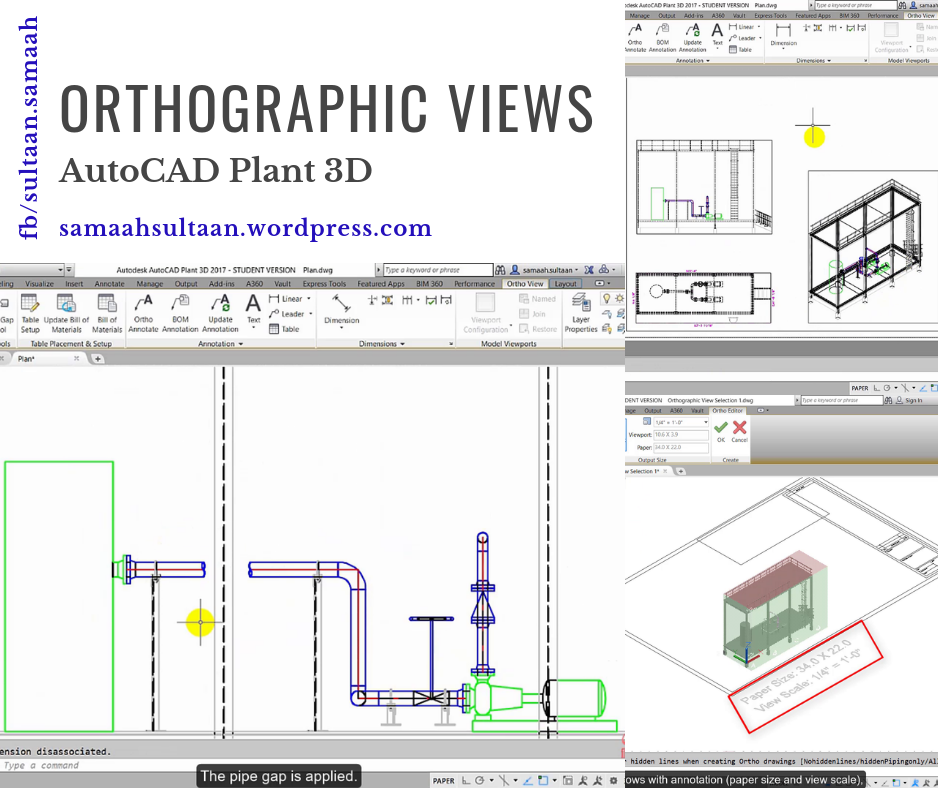Run Update Annotation in the layout-sheet window
The height and width of the screenshot is (788, 940).
click(x=692, y=38)
